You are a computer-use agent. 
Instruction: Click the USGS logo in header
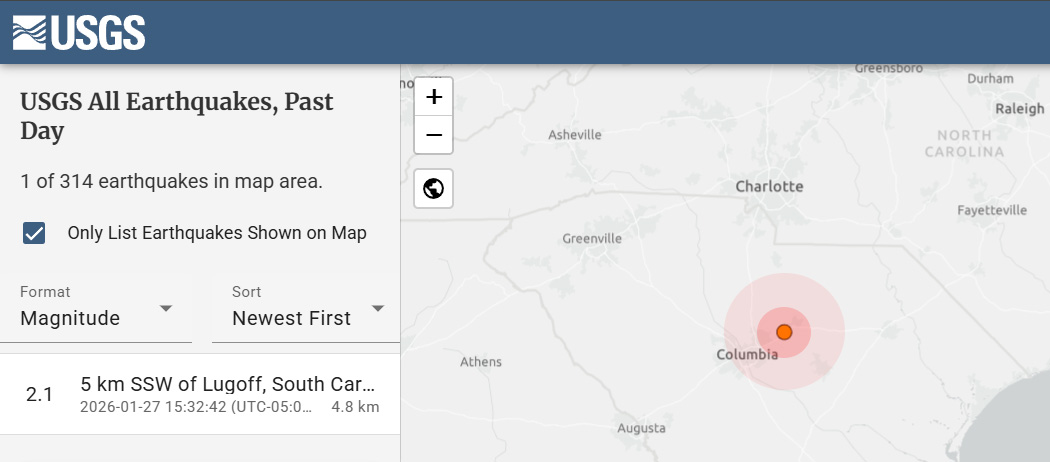tap(79, 32)
